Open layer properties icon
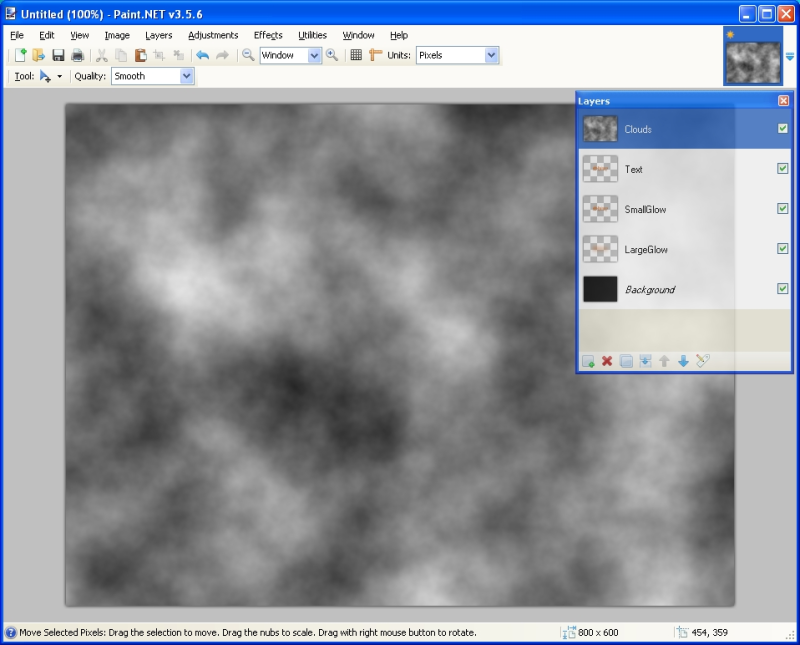 702,361
